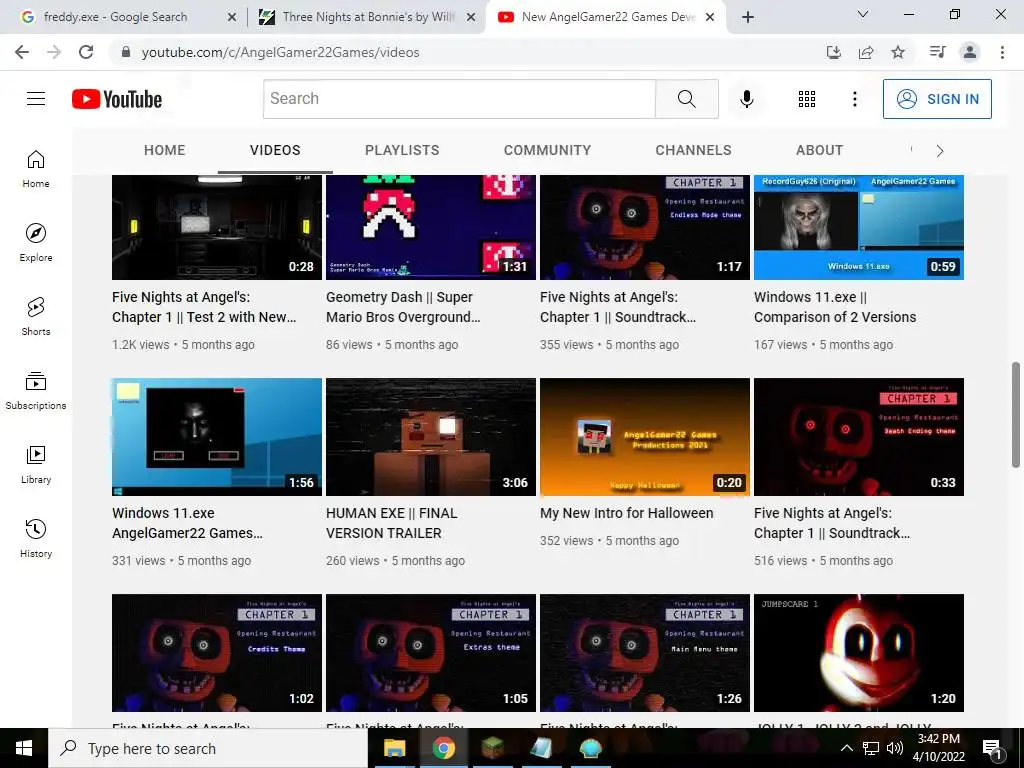Go back in browser history
This screenshot has width=1024, height=768.
(x=22, y=52)
